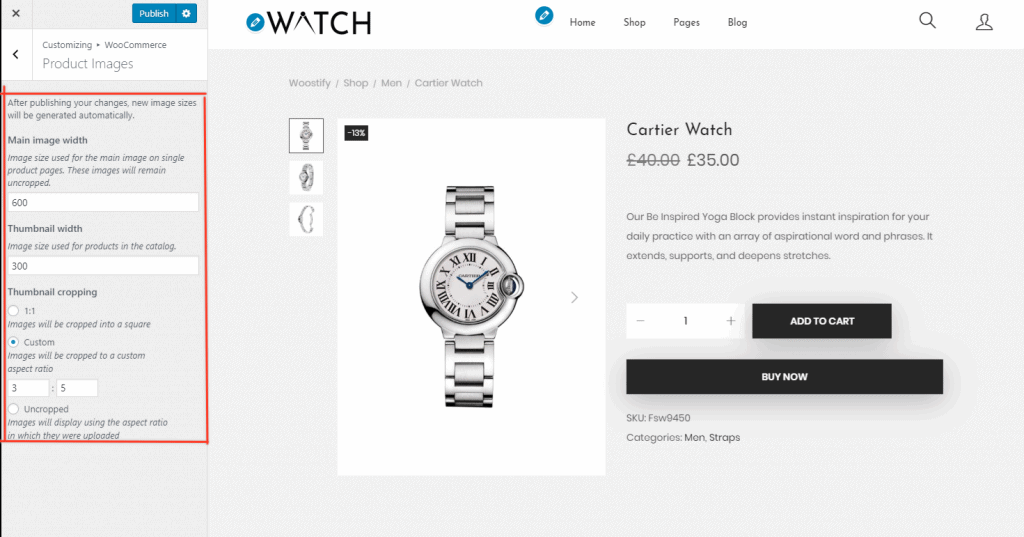Select the second watch thumbnail
Viewport: 1024px width, 537px height.
(x=306, y=177)
